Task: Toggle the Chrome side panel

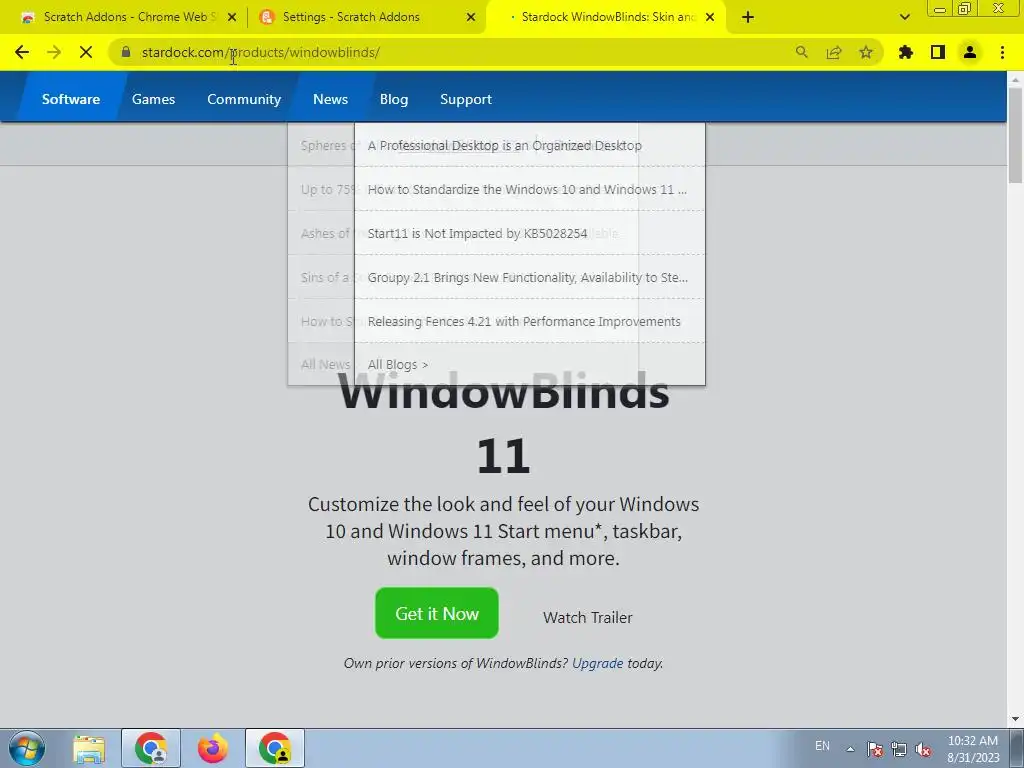Action: pos(938,52)
